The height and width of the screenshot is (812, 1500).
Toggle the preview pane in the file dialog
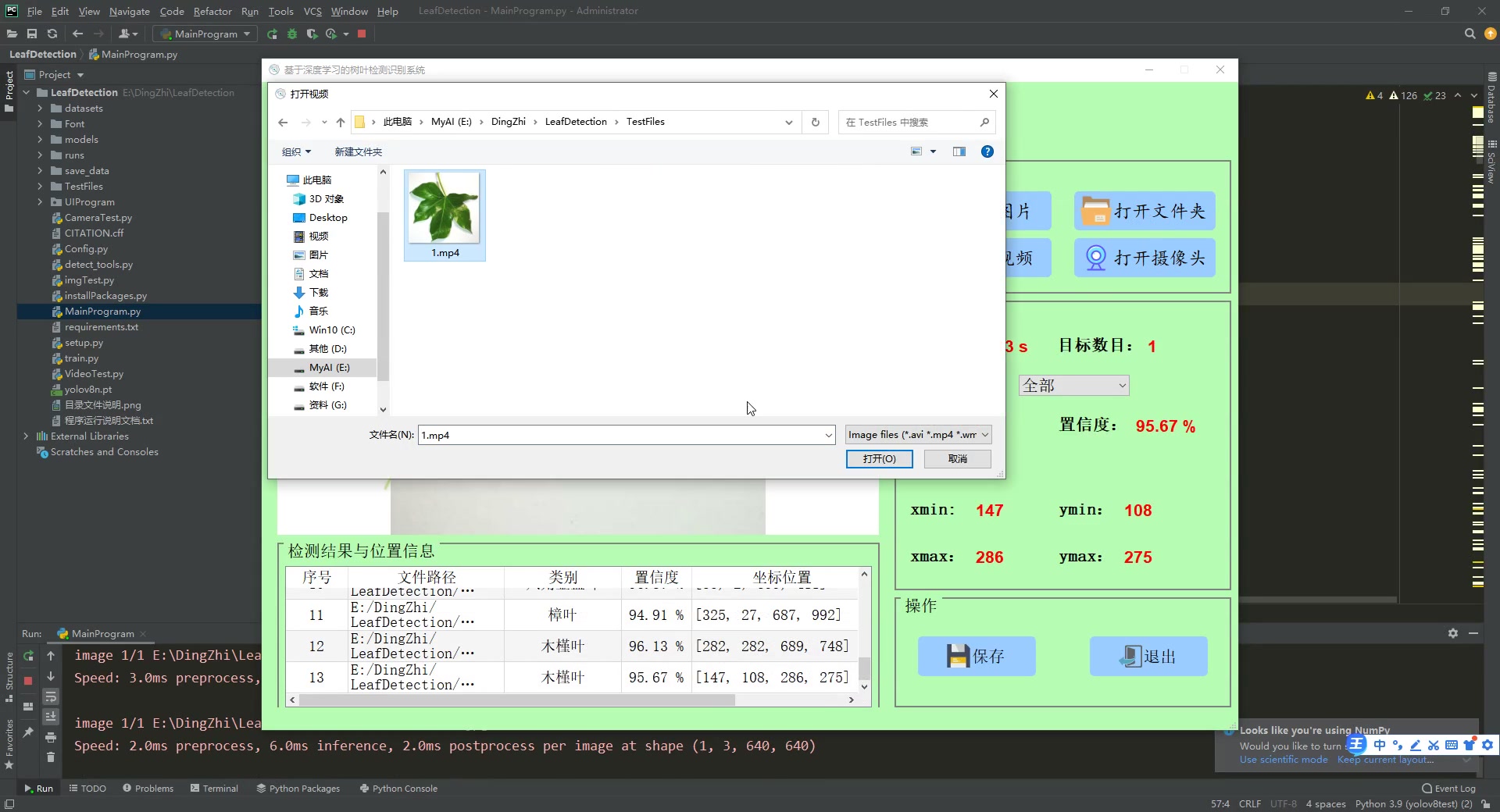(959, 151)
